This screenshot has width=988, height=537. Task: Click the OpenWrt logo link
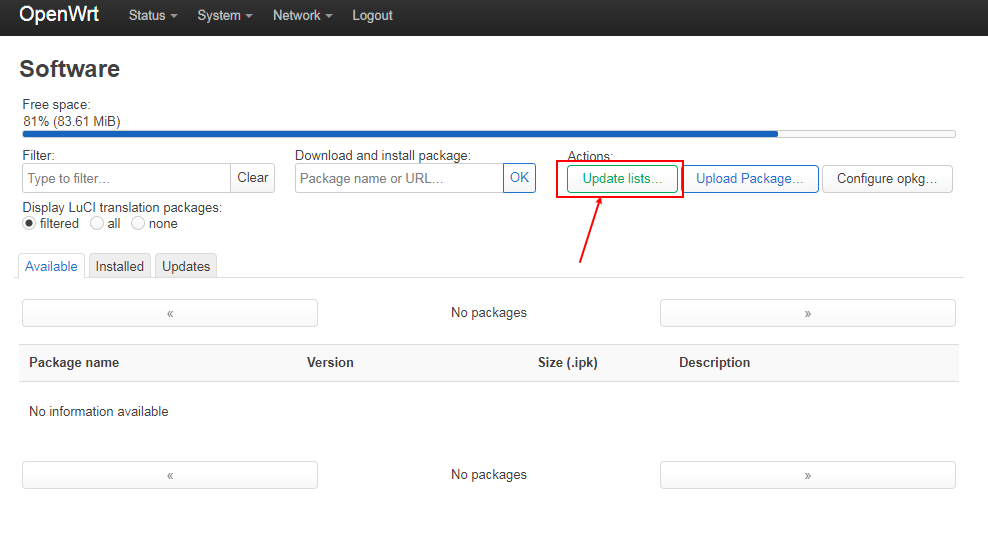tap(59, 15)
